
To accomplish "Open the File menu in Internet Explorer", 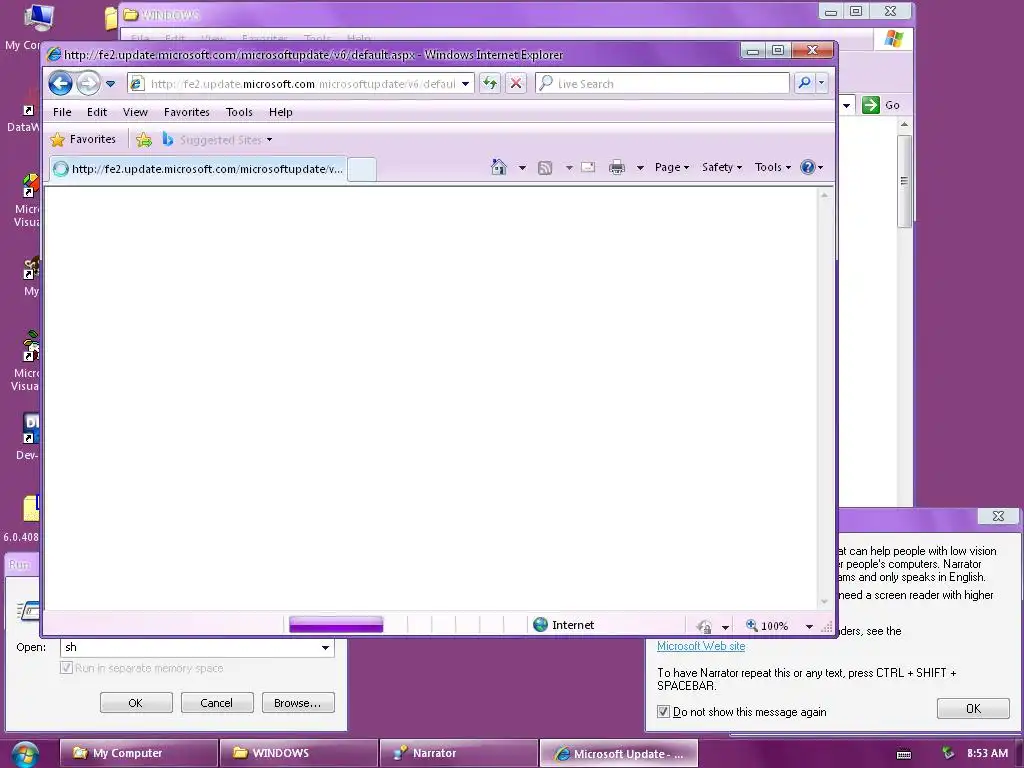I will pyautogui.click(x=62, y=112).
